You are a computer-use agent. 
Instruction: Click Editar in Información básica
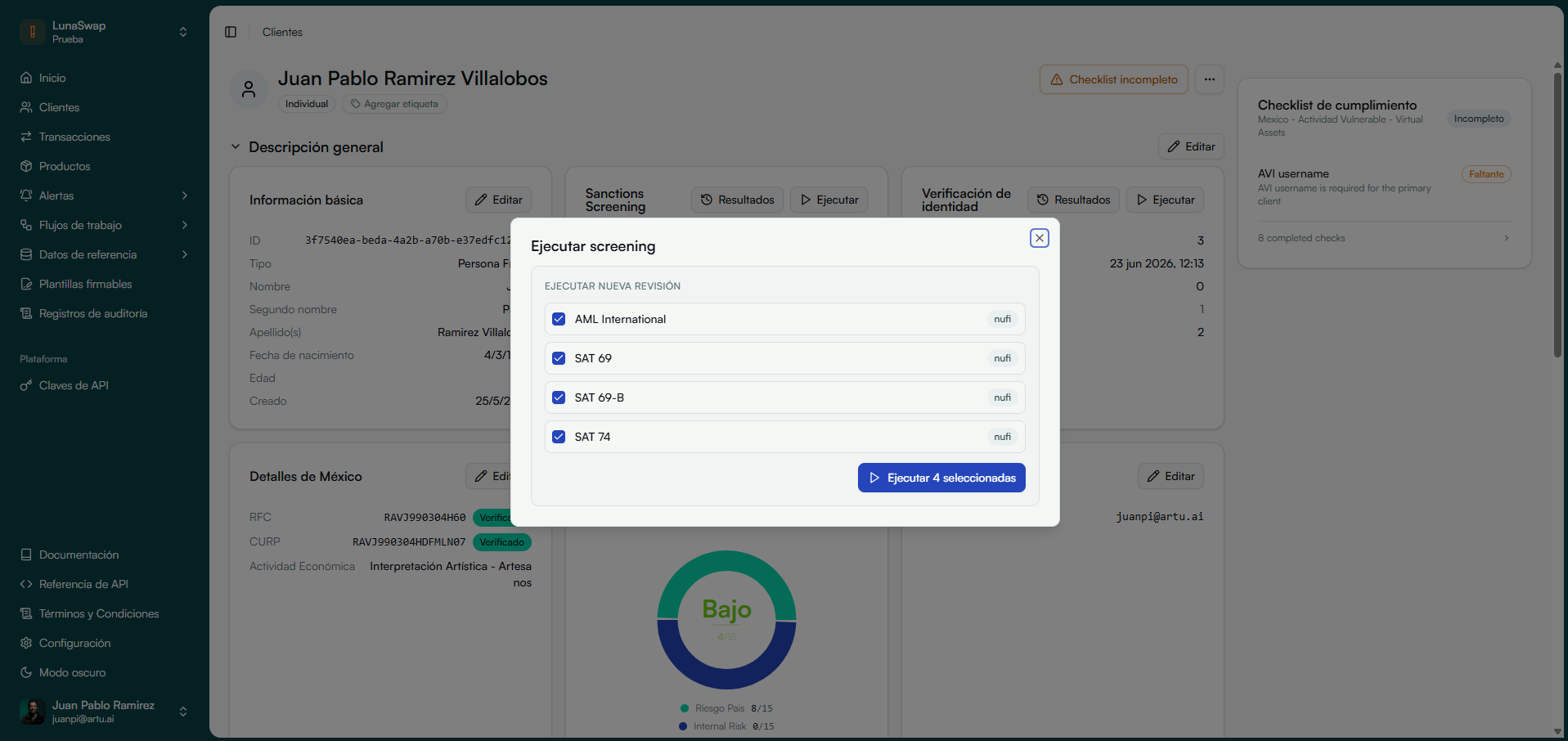(499, 200)
